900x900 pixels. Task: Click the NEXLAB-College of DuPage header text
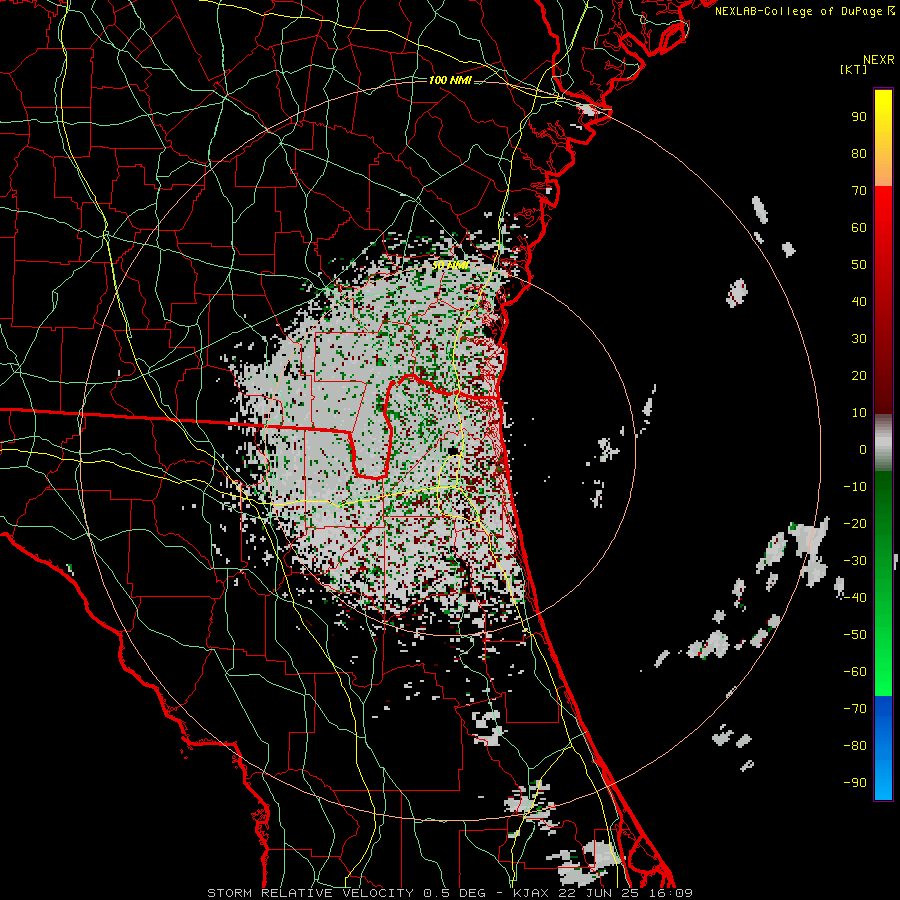(x=804, y=11)
